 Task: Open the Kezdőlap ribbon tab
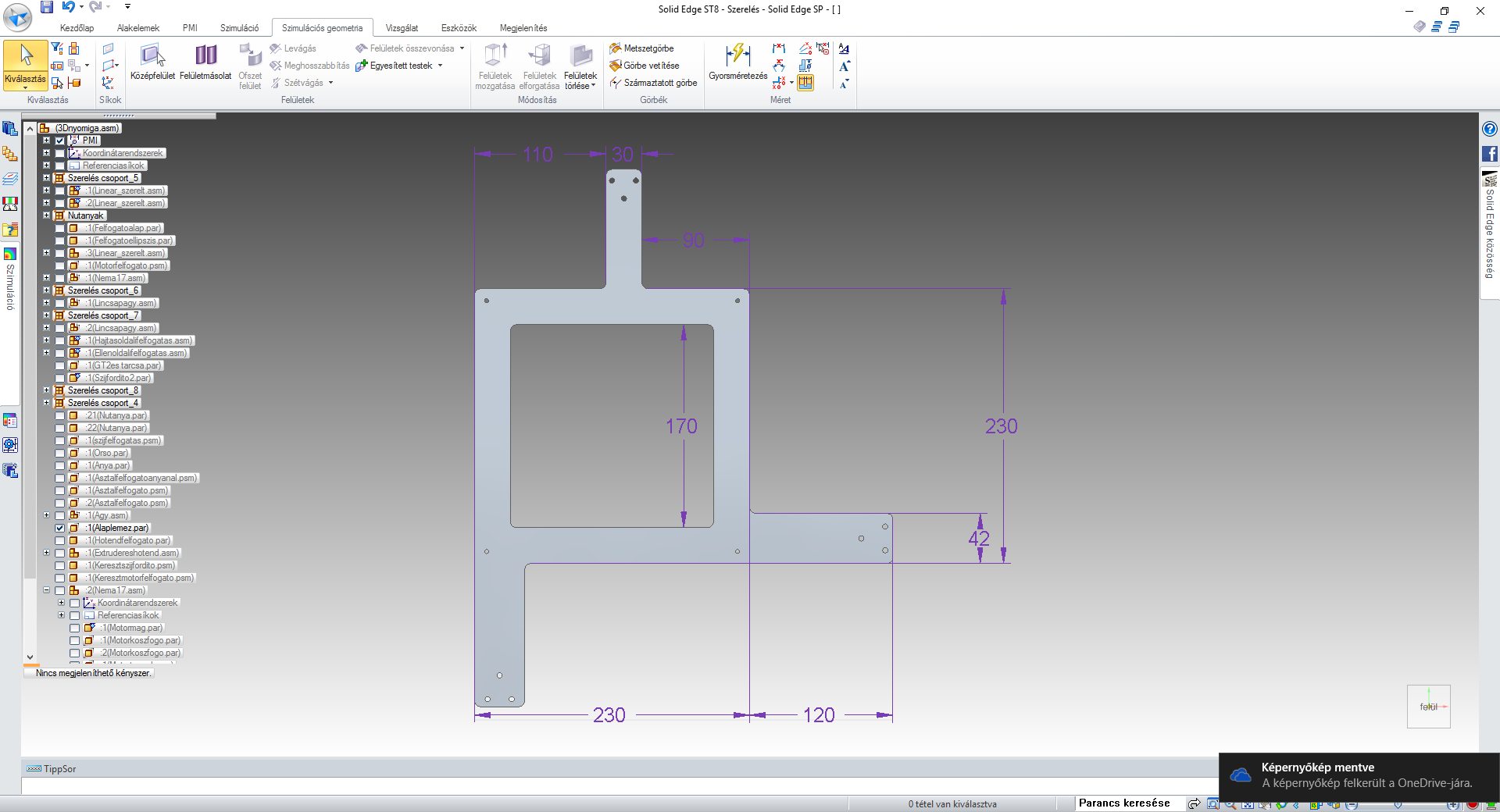[x=77, y=28]
